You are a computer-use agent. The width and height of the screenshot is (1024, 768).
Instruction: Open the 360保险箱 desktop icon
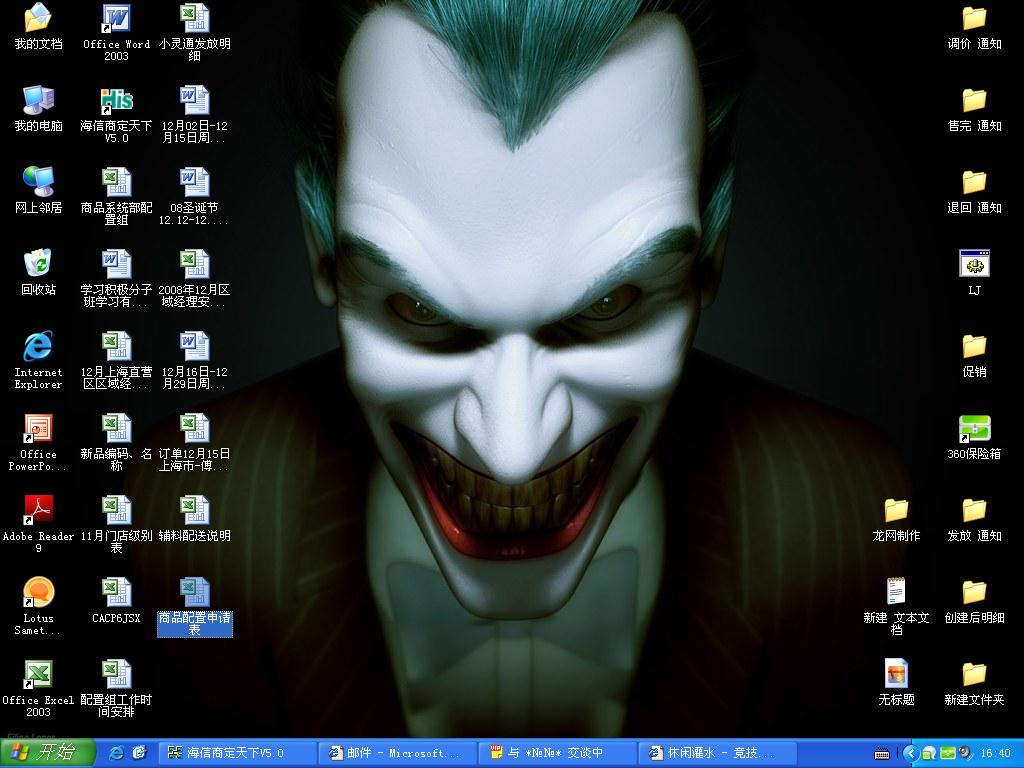974,429
